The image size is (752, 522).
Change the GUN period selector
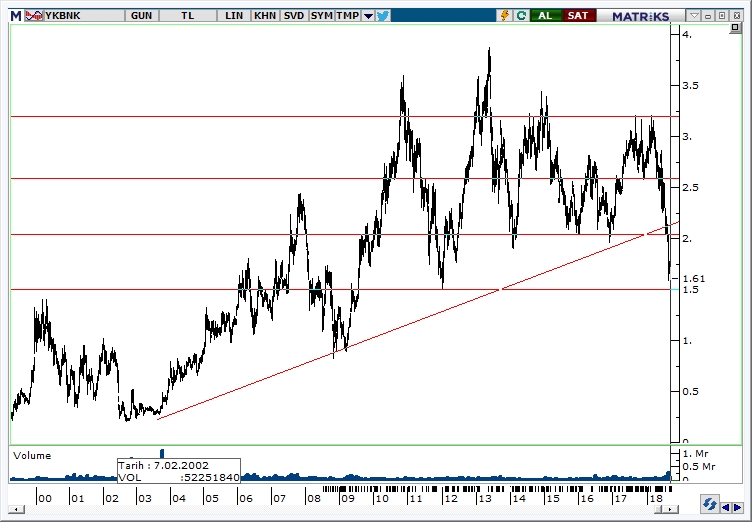141,16
